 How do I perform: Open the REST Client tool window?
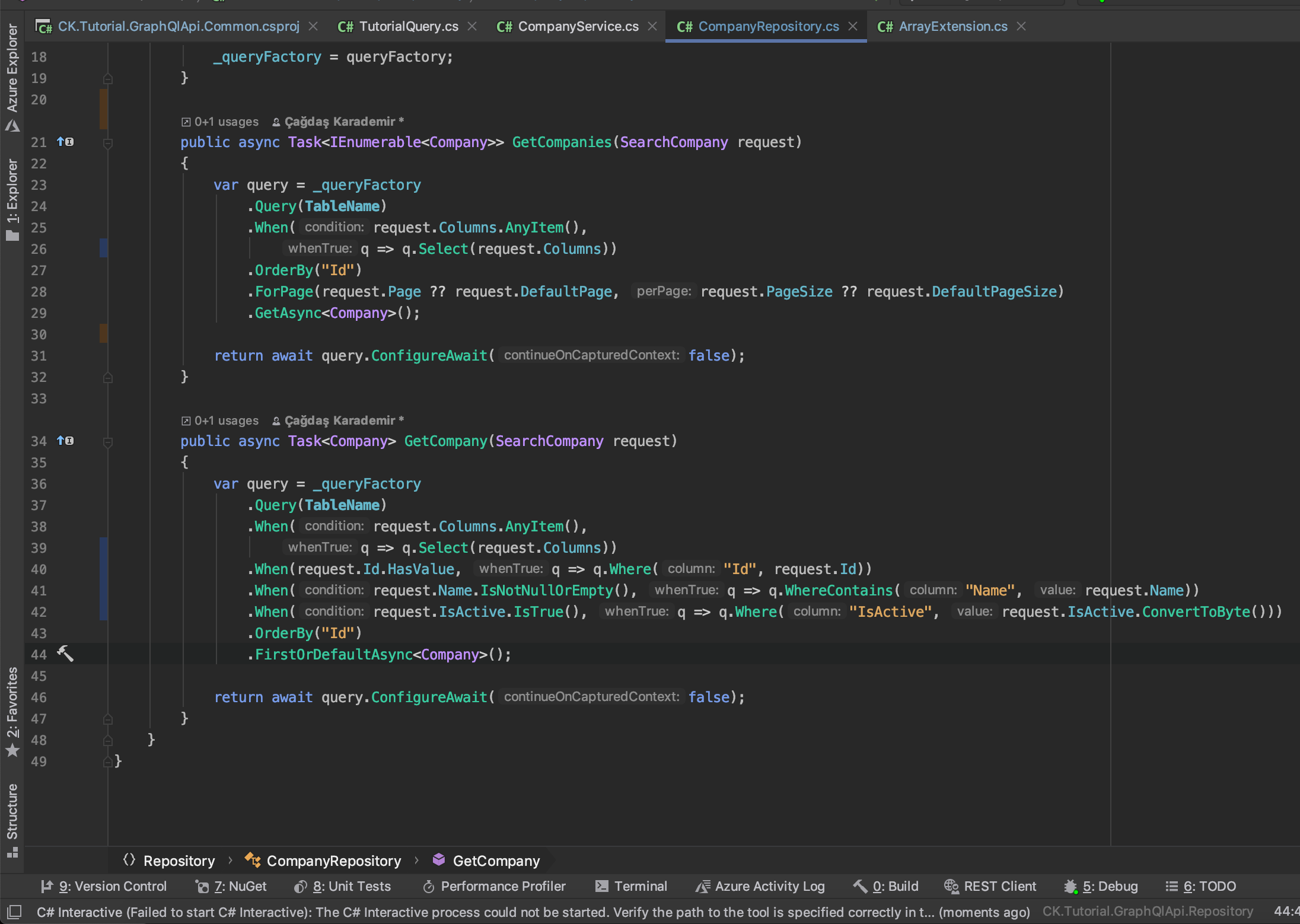click(x=990, y=886)
